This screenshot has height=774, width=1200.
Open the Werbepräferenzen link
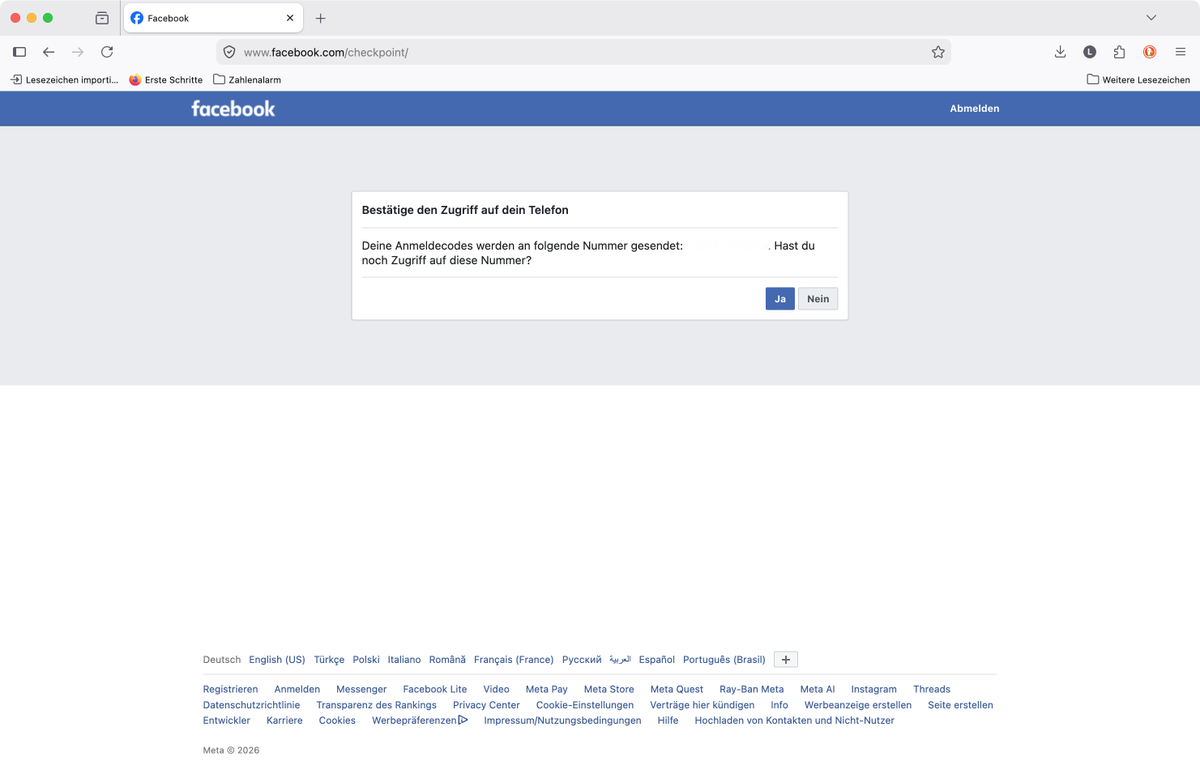419,720
